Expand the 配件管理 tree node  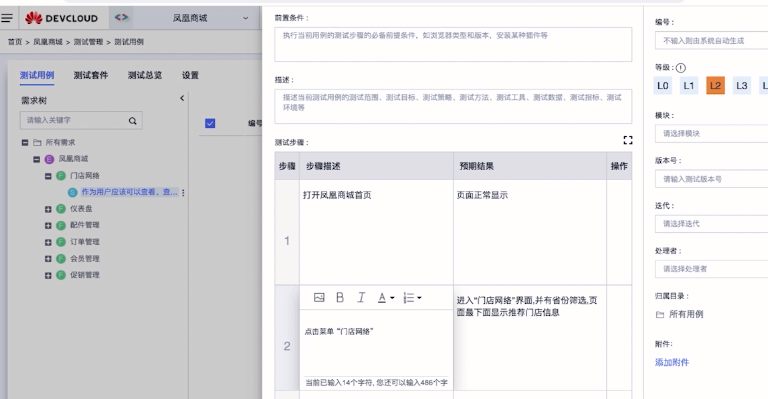[48, 226]
